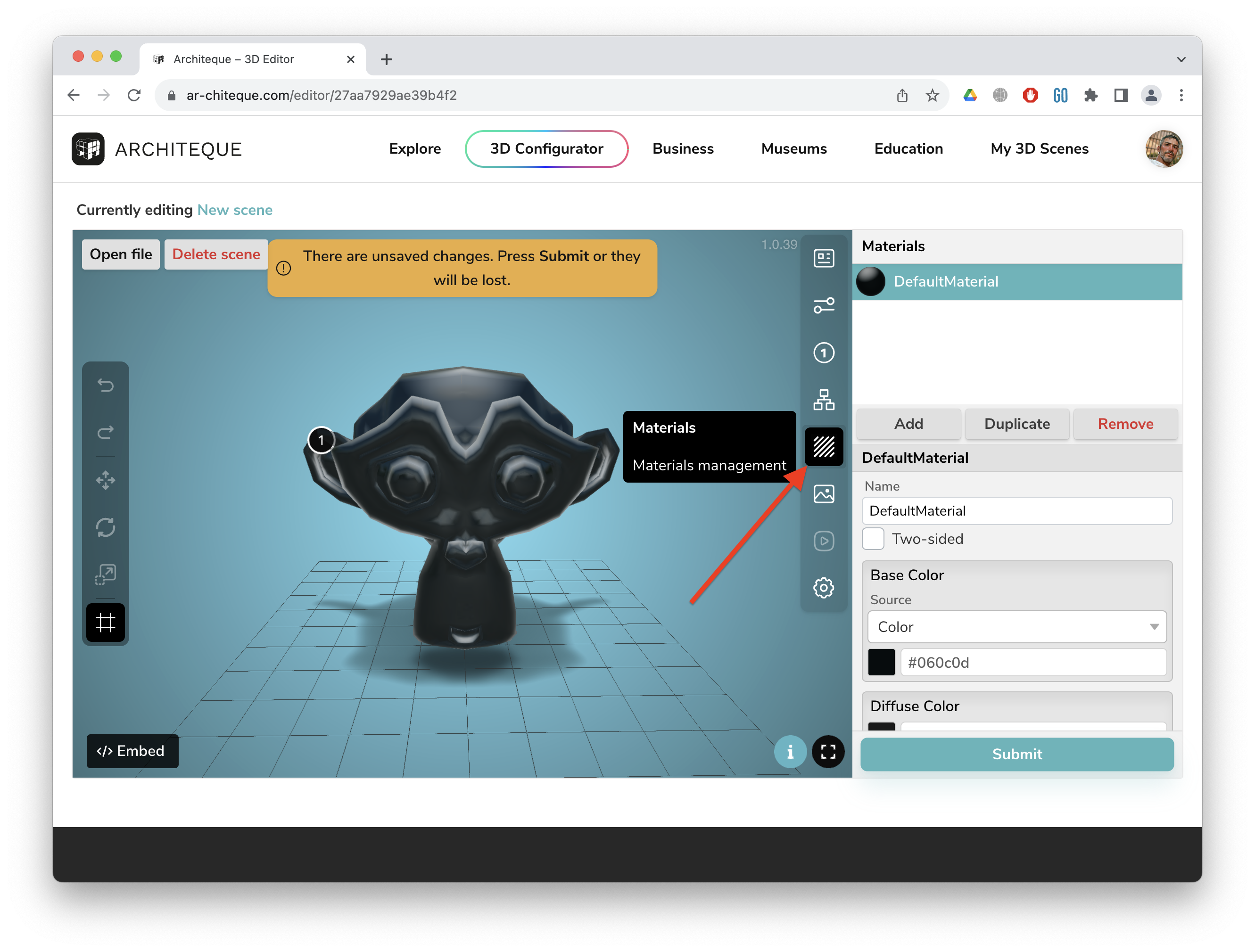Click the redo arrow icon
The height and width of the screenshot is (952, 1255).
click(106, 433)
